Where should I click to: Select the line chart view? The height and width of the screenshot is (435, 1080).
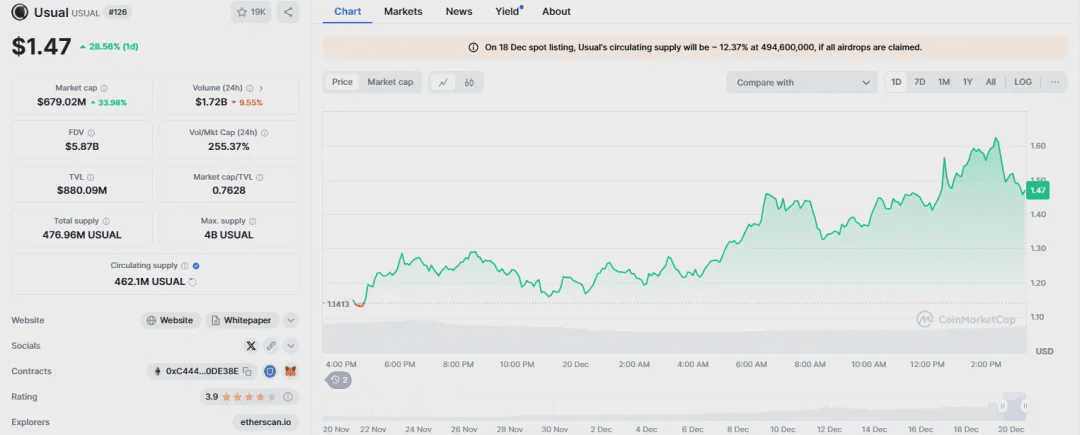pos(443,82)
